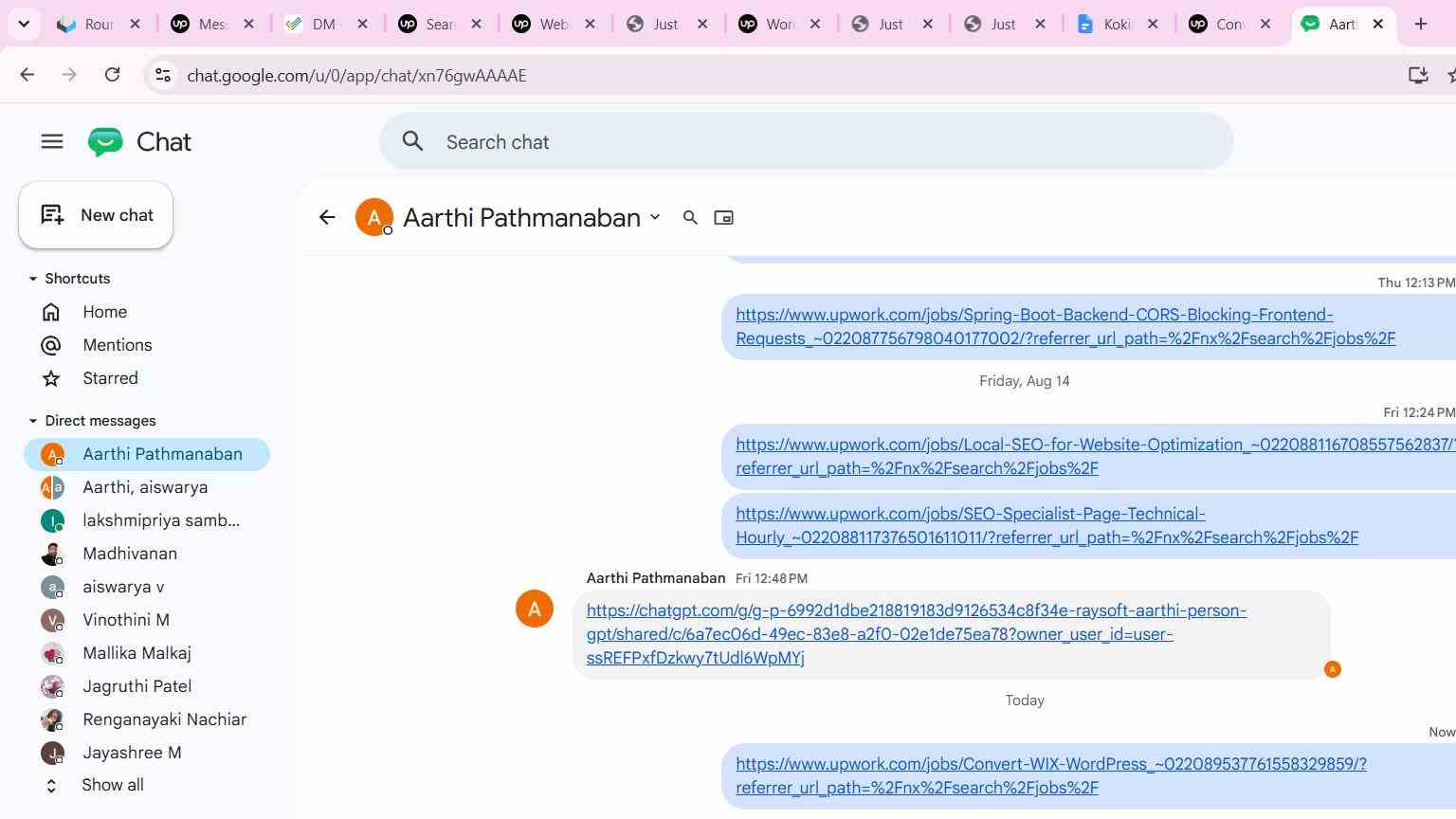Click the Search chat input field
1456x819 pixels.
click(x=806, y=142)
